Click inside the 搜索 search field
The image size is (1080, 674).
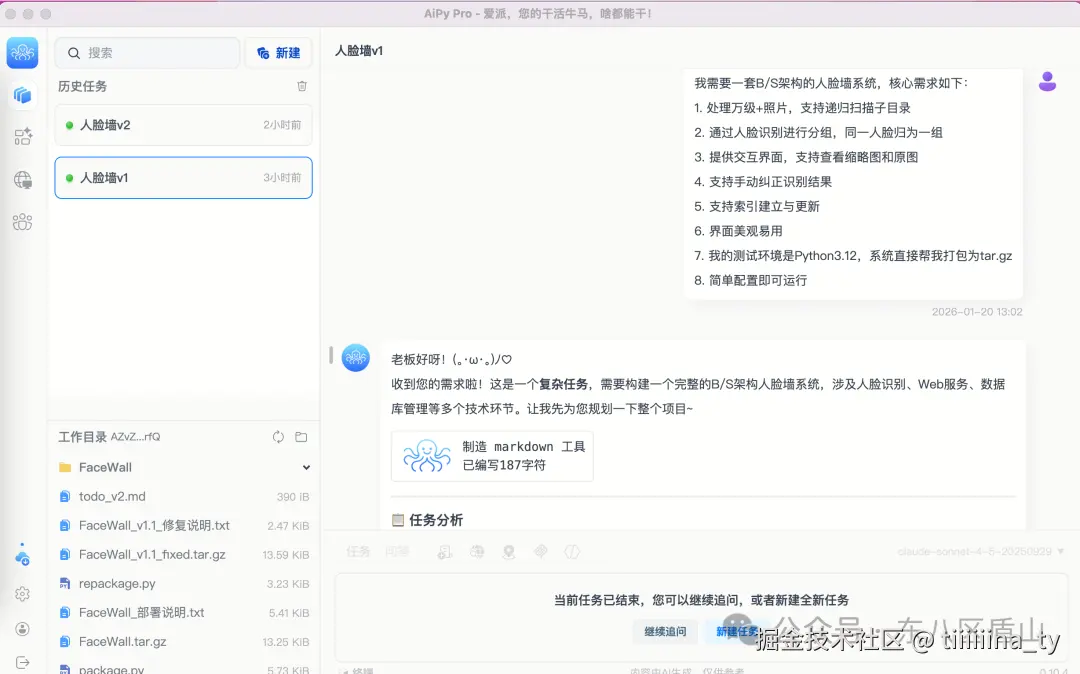pyautogui.click(x=147, y=51)
